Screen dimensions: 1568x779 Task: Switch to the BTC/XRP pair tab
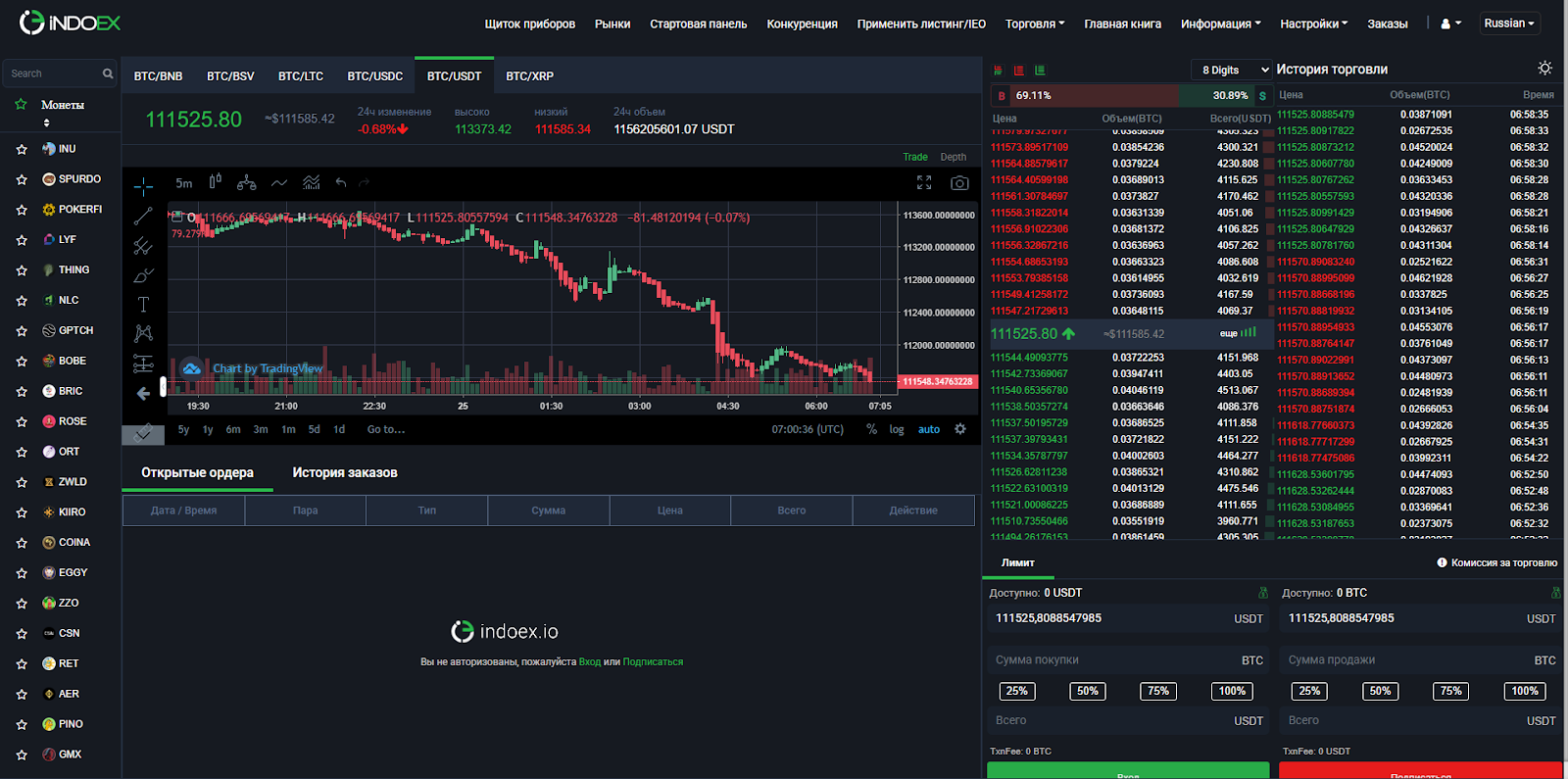point(529,75)
